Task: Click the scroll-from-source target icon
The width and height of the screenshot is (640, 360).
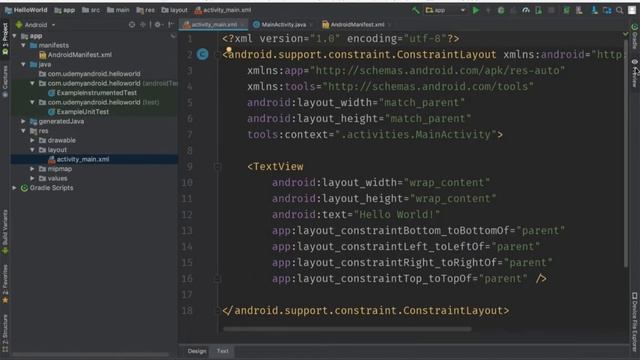Action: [x=132, y=25]
